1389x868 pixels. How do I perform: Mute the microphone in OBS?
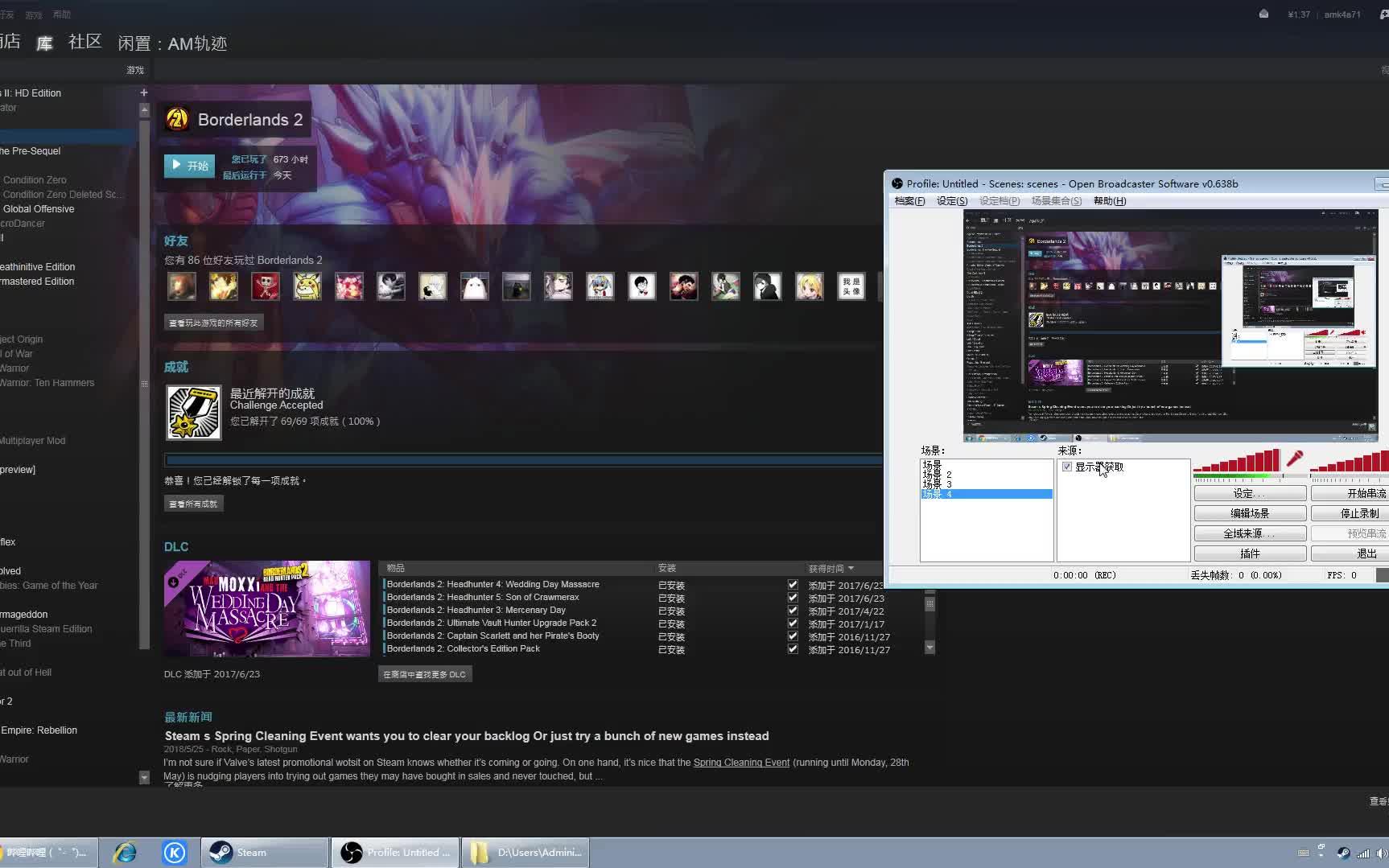(1294, 459)
